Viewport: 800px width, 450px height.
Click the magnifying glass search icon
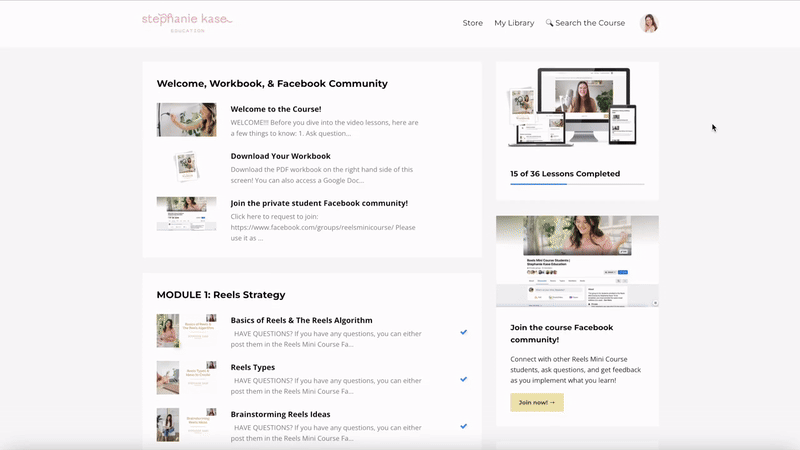[549, 22]
